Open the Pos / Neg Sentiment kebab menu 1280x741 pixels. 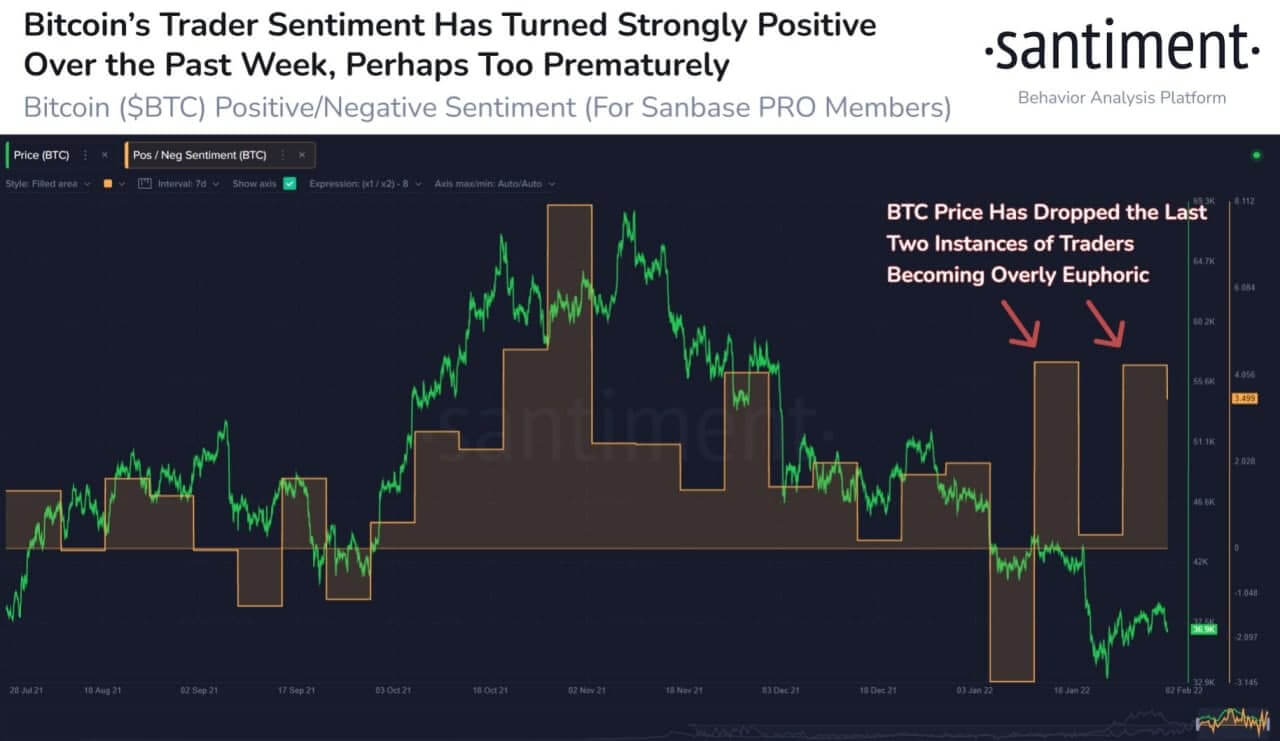[x=281, y=155]
